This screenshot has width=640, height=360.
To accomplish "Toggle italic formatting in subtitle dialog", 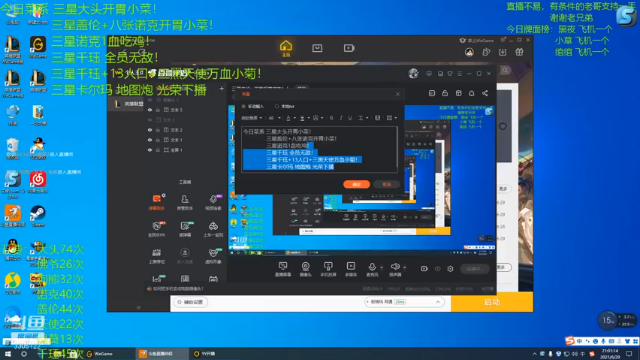I will tap(341, 118).
